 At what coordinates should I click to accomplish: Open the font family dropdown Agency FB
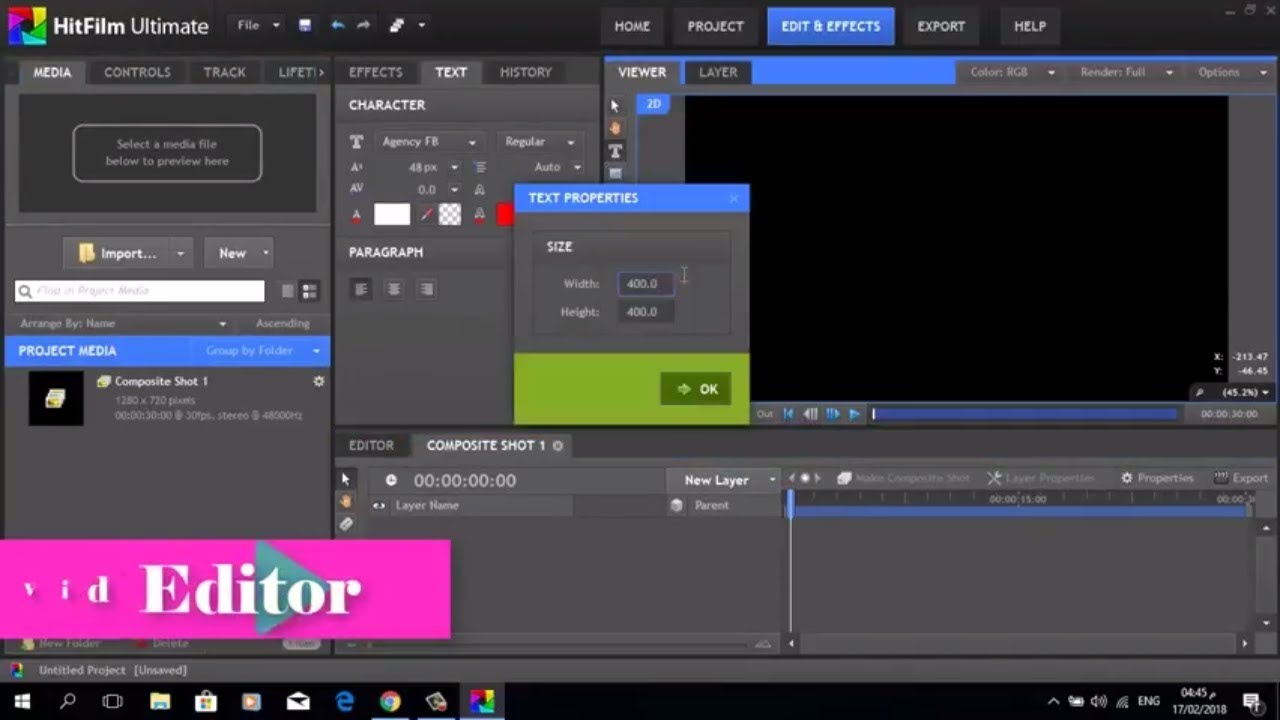click(428, 142)
